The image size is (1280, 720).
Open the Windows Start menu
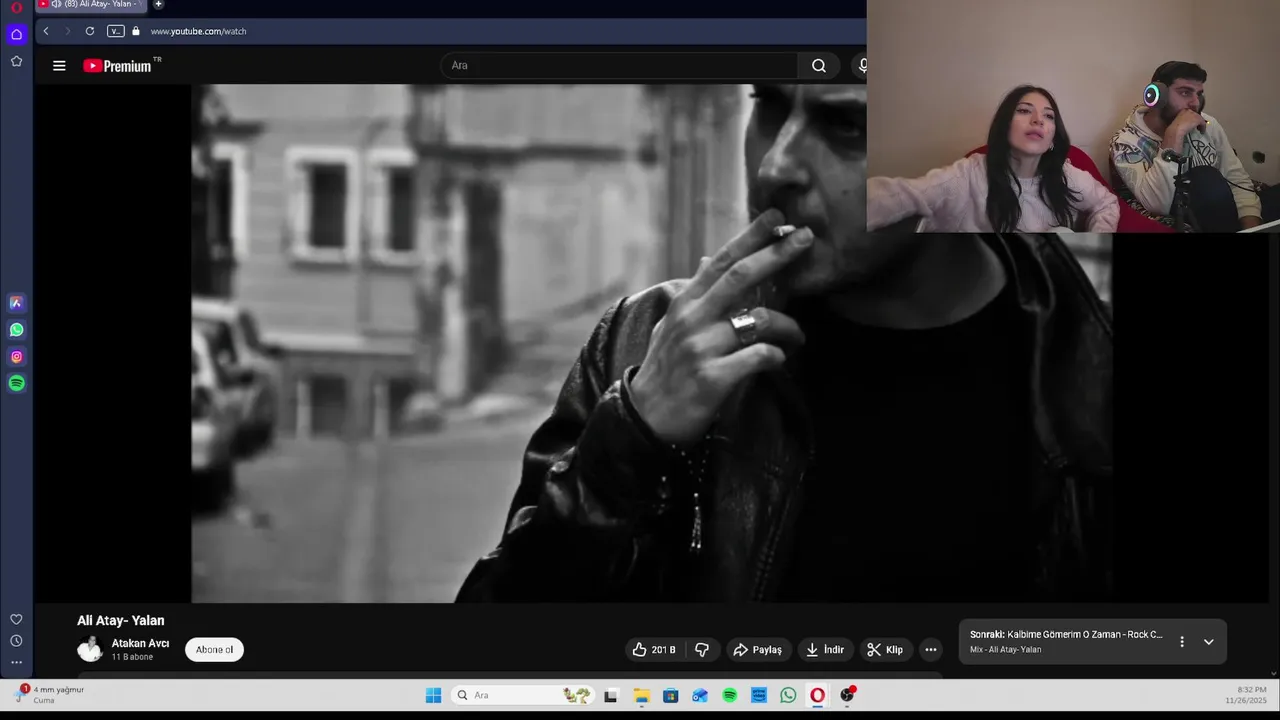coord(433,695)
